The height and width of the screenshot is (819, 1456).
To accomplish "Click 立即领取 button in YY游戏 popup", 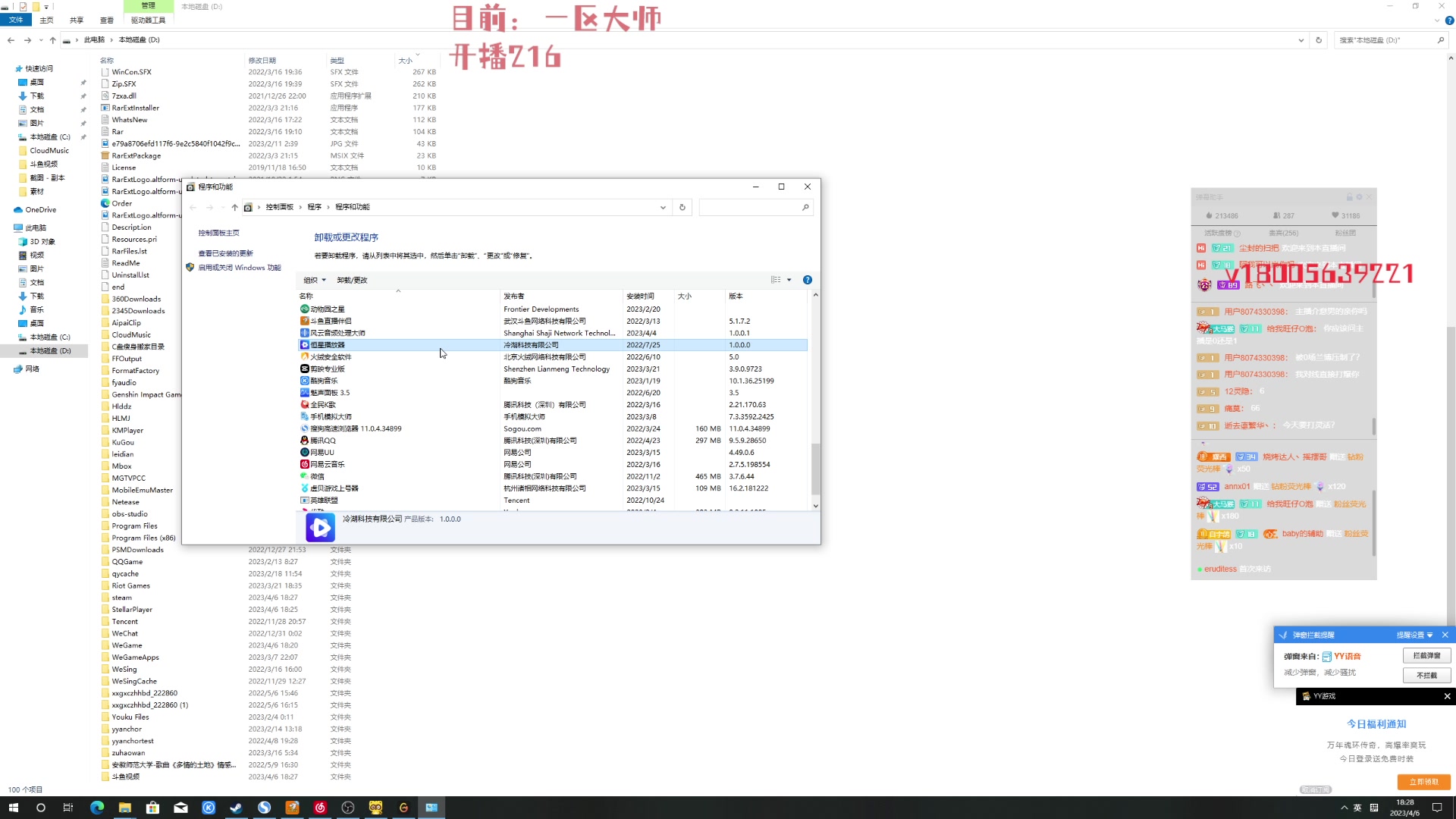I will click(x=1423, y=782).
